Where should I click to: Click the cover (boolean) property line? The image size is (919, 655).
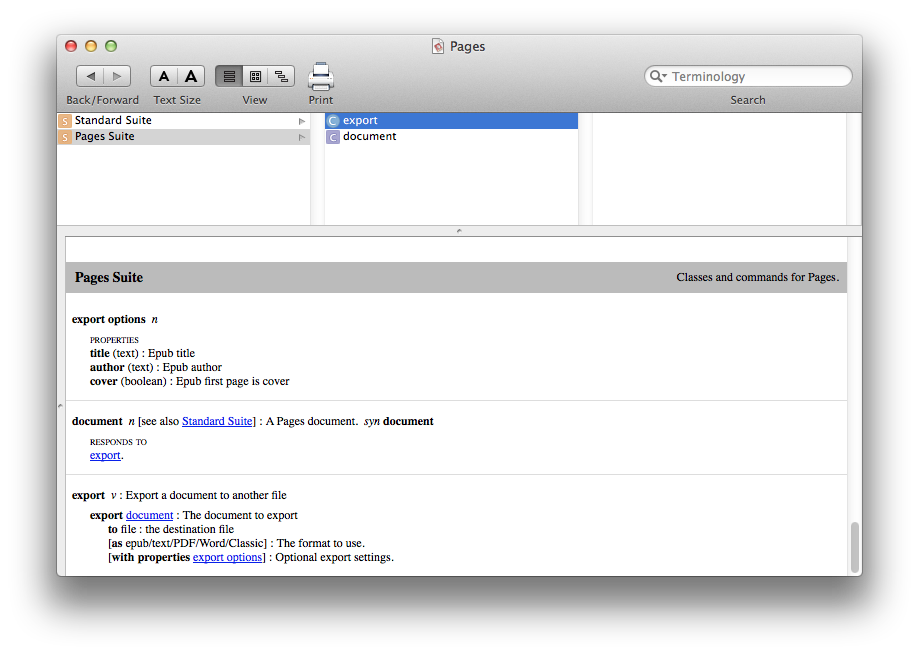pyautogui.click(x=189, y=381)
